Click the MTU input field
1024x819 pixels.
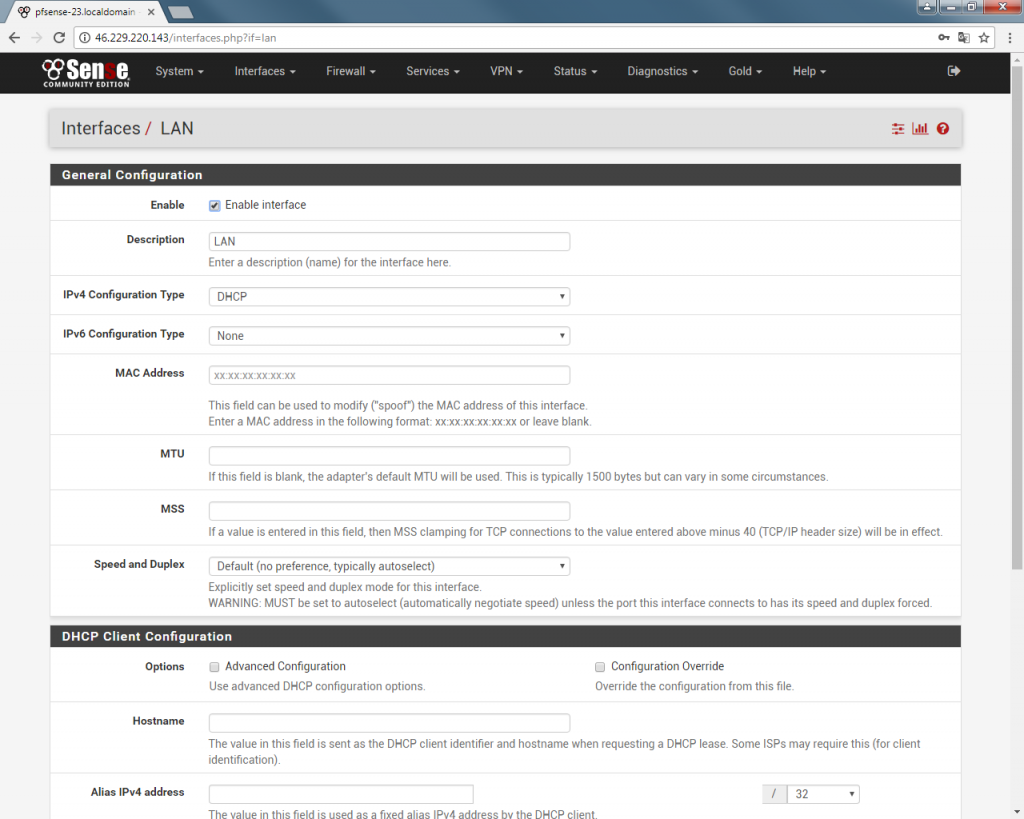(x=389, y=456)
